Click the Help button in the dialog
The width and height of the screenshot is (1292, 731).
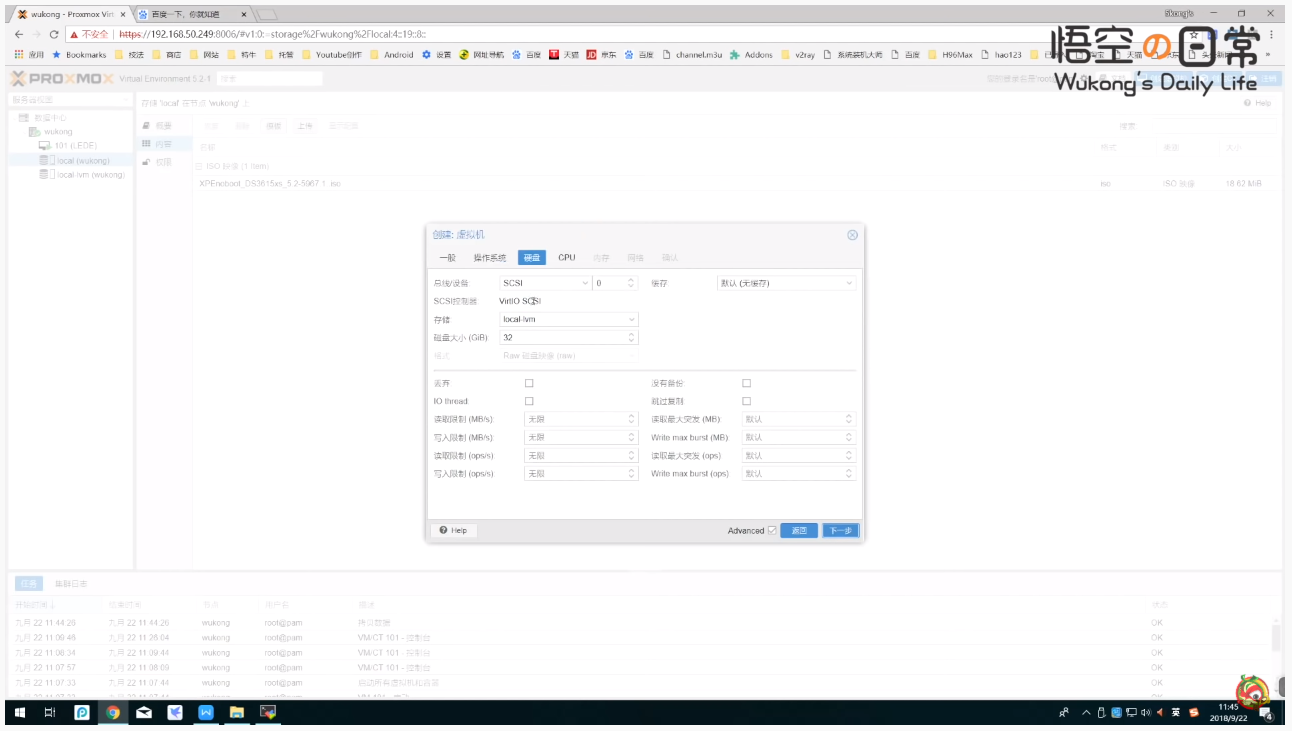pyautogui.click(x=453, y=531)
